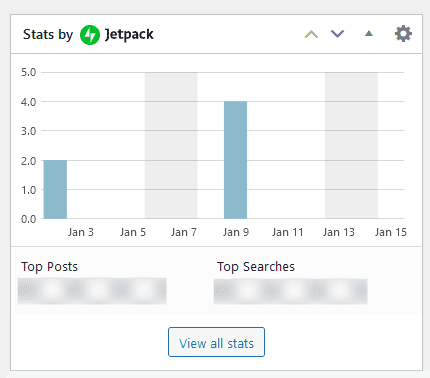Click the Jan 13 axis label

click(339, 232)
